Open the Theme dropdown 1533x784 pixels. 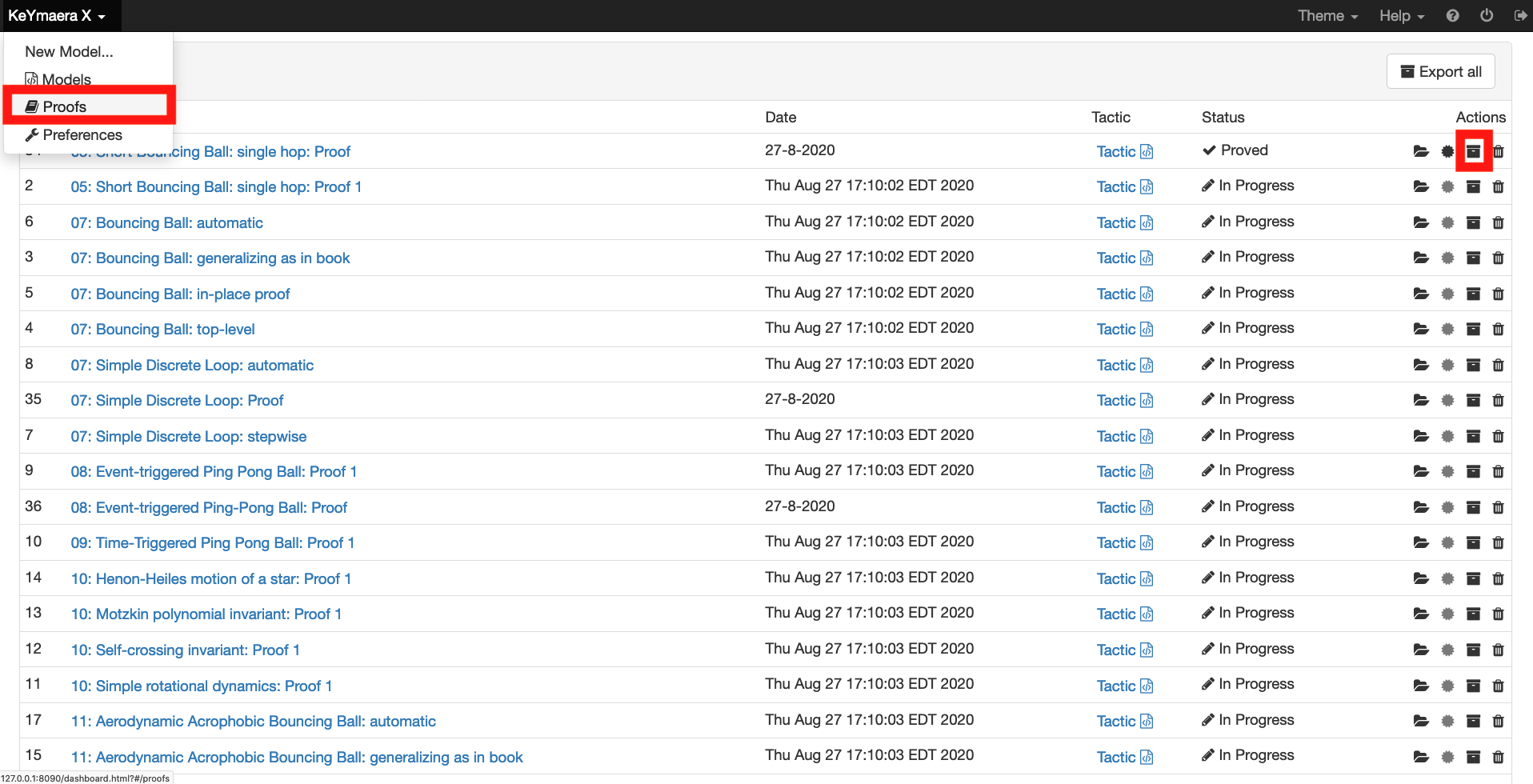coord(1326,15)
